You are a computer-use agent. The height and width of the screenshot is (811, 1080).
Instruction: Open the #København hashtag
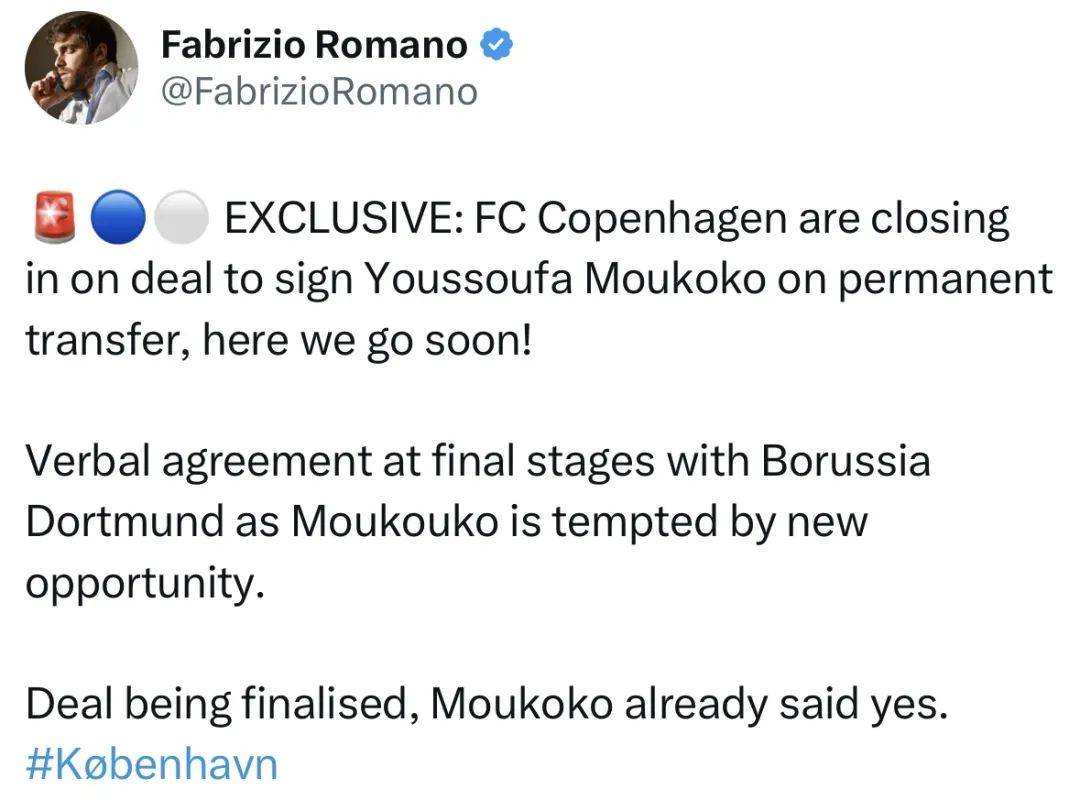(x=150, y=765)
